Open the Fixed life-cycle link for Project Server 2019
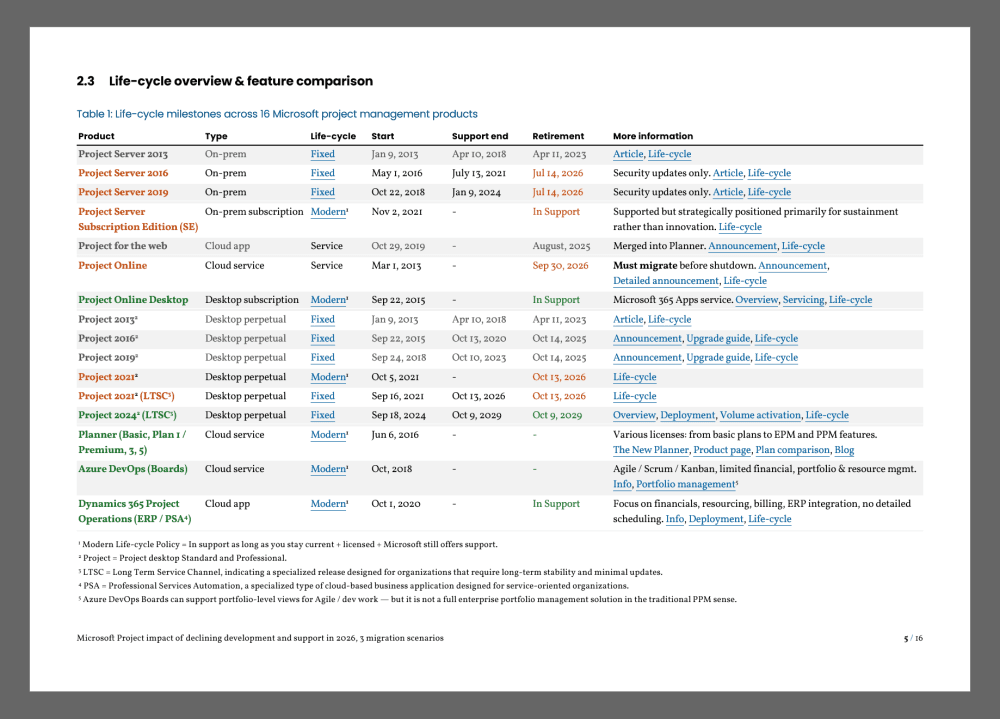The image size is (1000, 719). [x=322, y=192]
